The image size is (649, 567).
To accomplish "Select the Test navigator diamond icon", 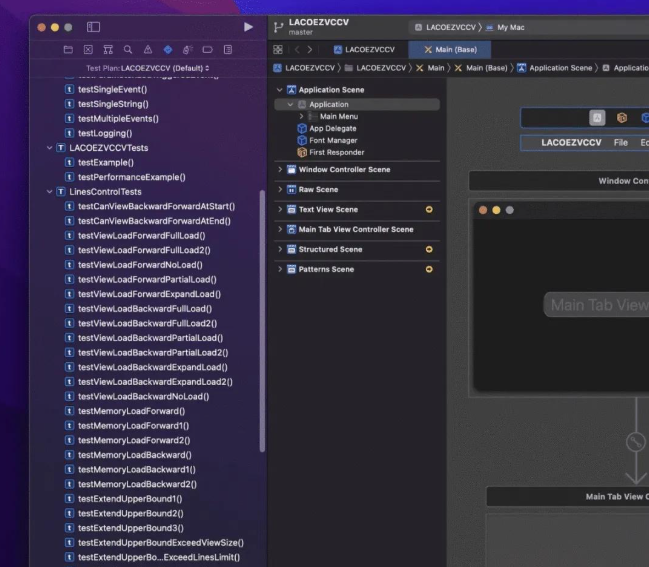I will [x=168, y=50].
